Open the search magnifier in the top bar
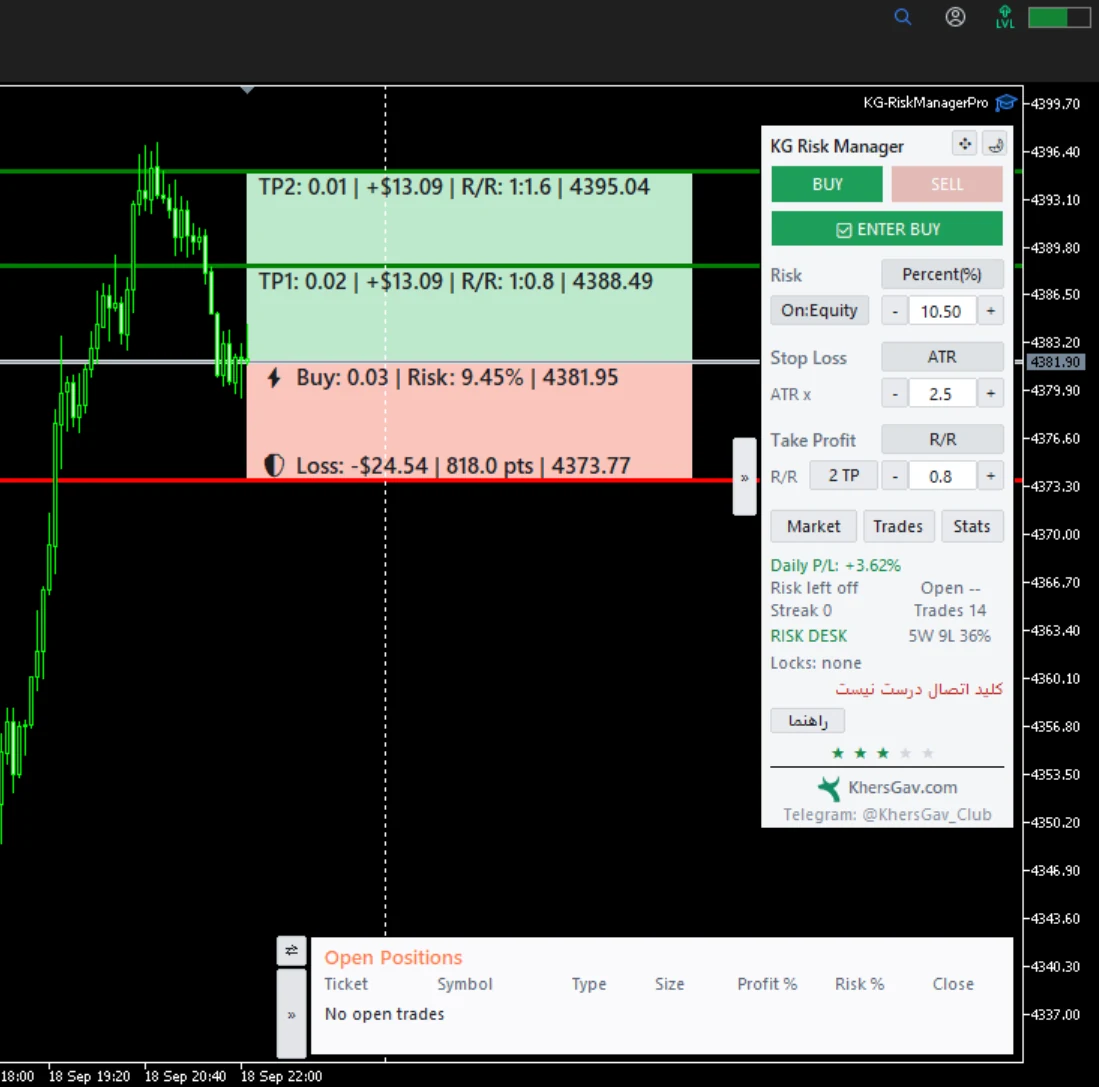This screenshot has width=1099, height=1087. point(903,17)
